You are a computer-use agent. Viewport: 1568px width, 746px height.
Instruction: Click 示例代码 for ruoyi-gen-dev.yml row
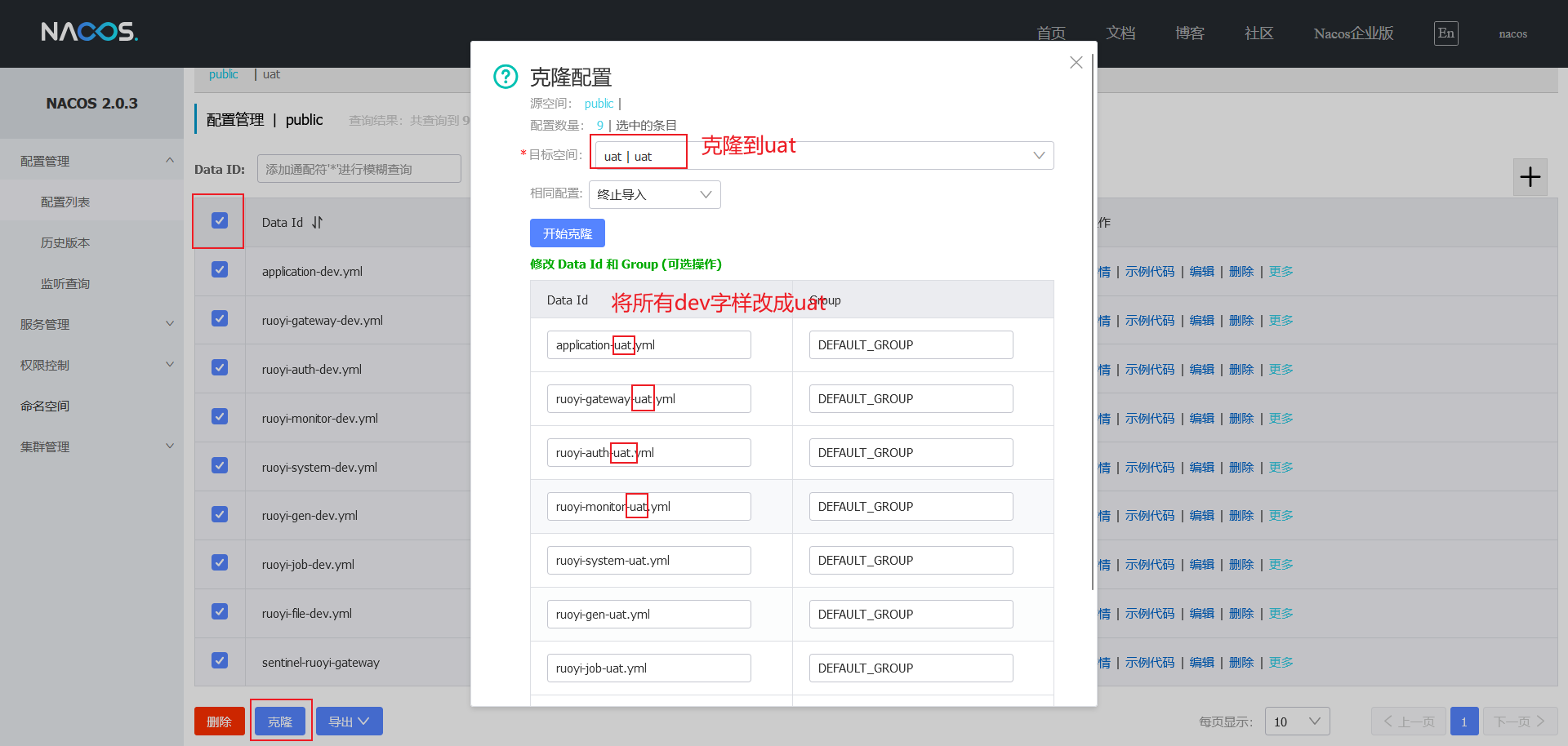(x=1150, y=516)
